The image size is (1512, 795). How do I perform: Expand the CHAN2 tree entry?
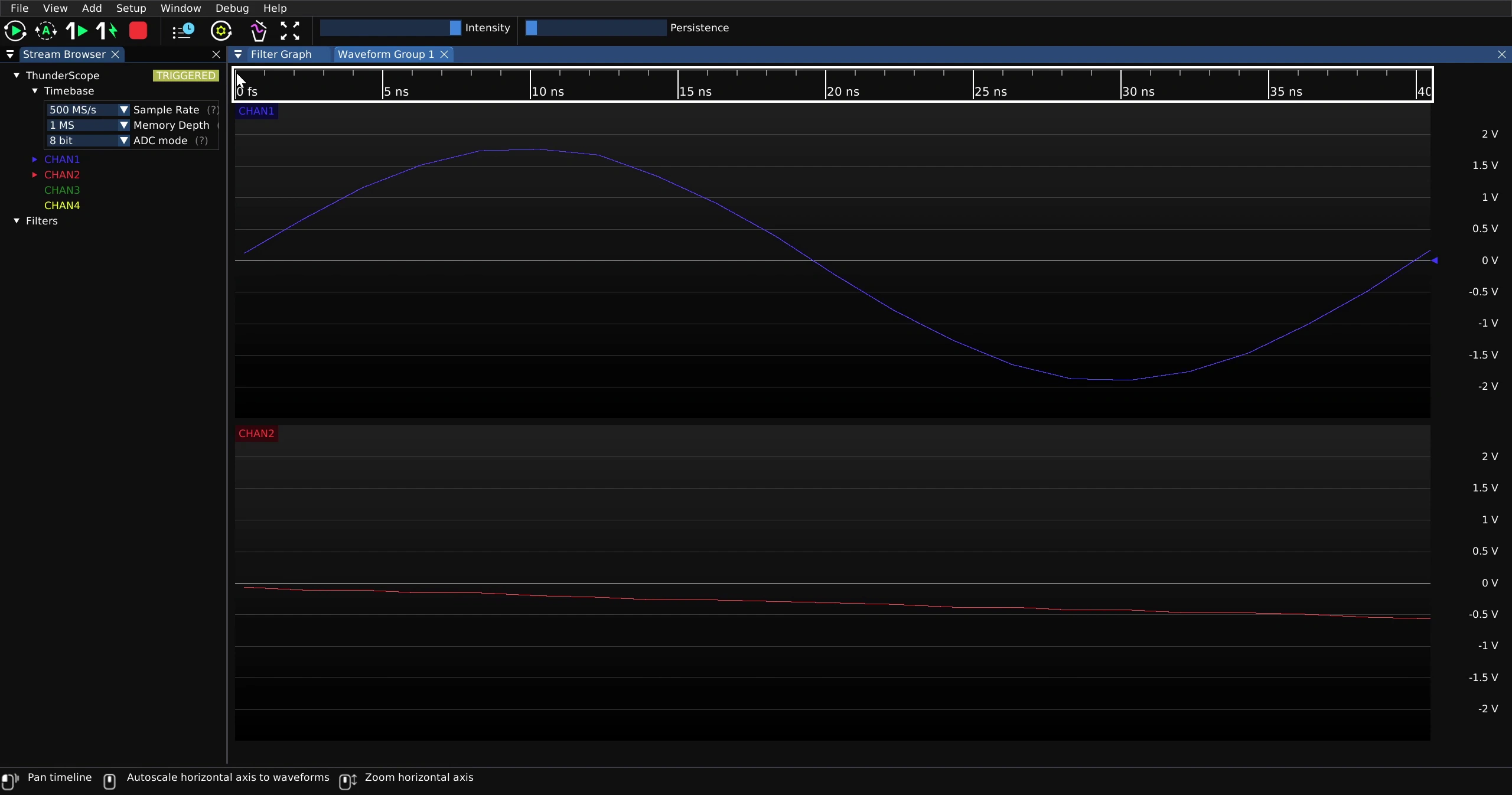click(35, 175)
